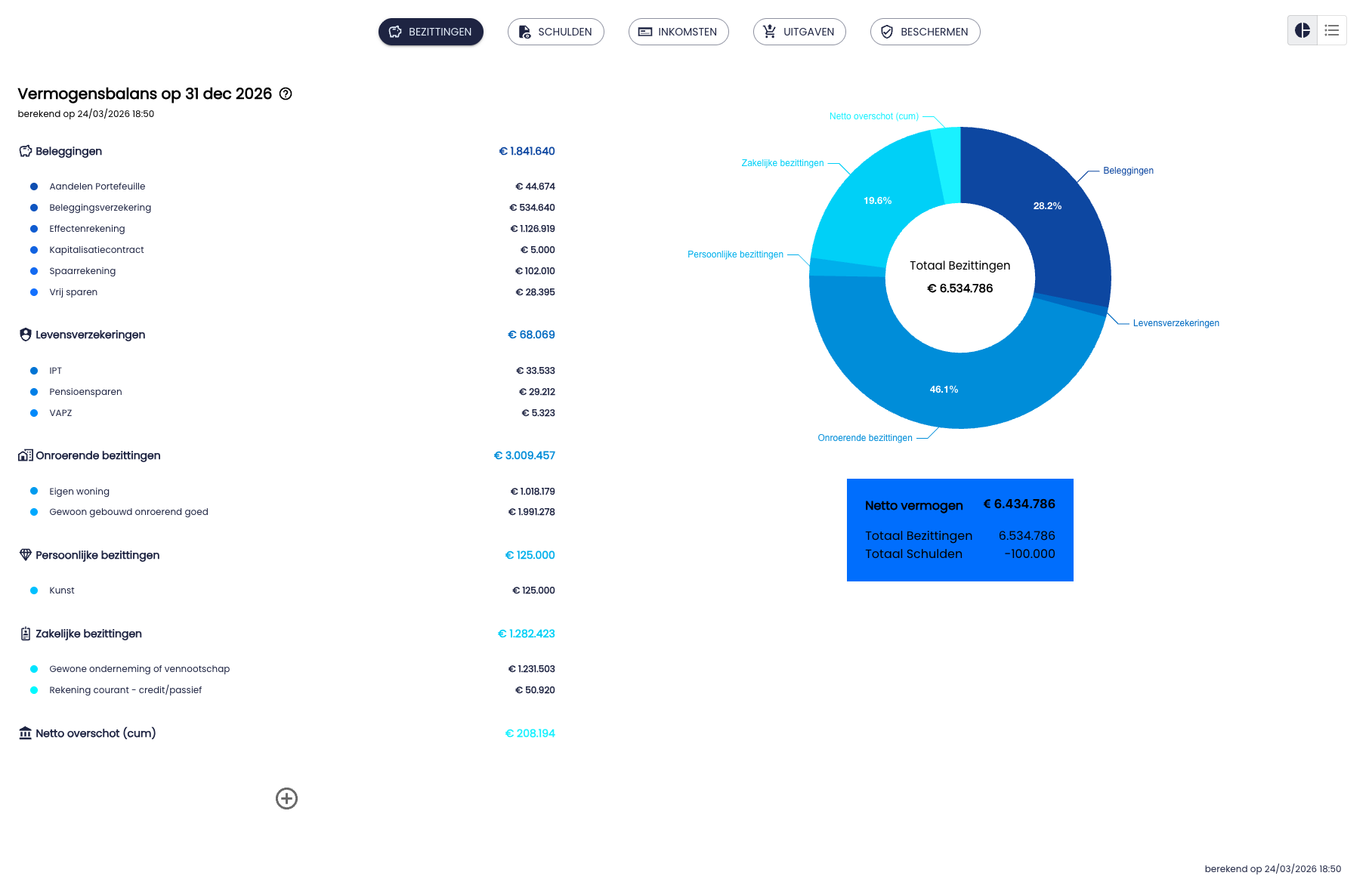
Task: Click the 19.6% Zakelijke donut slice
Action: pos(877,201)
